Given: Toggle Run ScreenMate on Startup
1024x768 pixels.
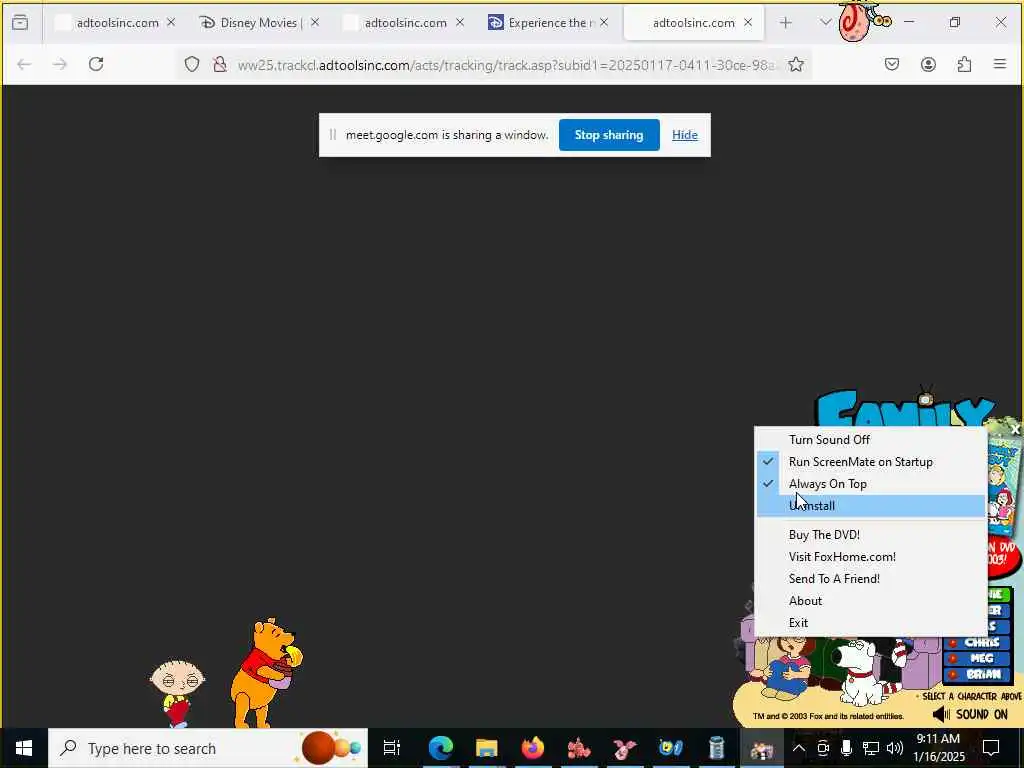Looking at the screenshot, I should point(871,462).
